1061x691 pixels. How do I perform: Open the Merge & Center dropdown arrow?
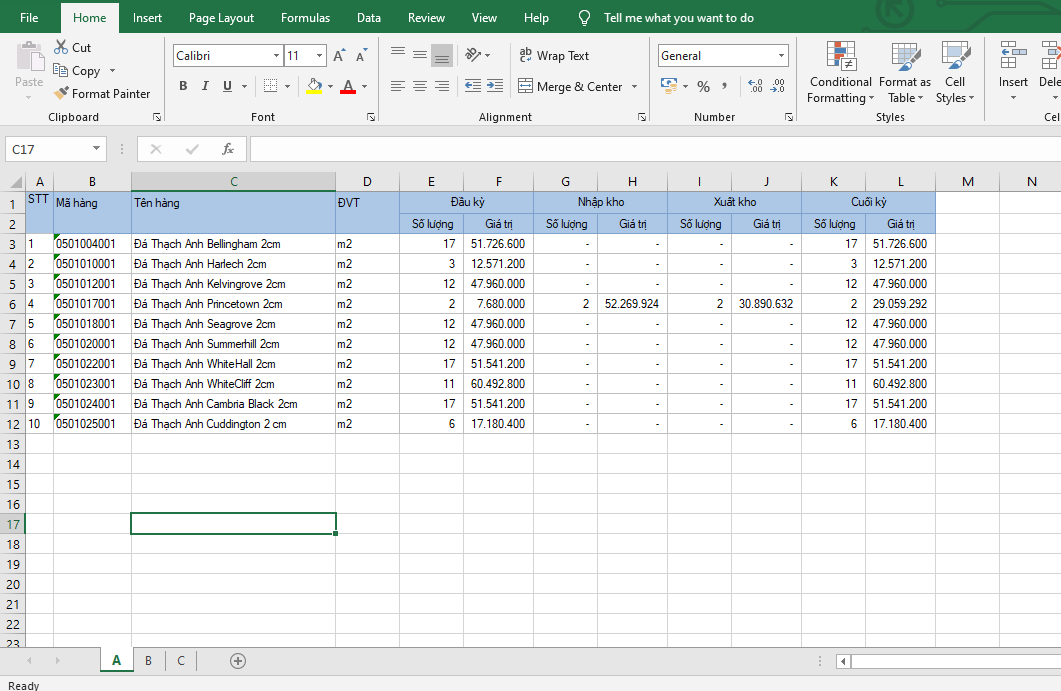[634, 87]
